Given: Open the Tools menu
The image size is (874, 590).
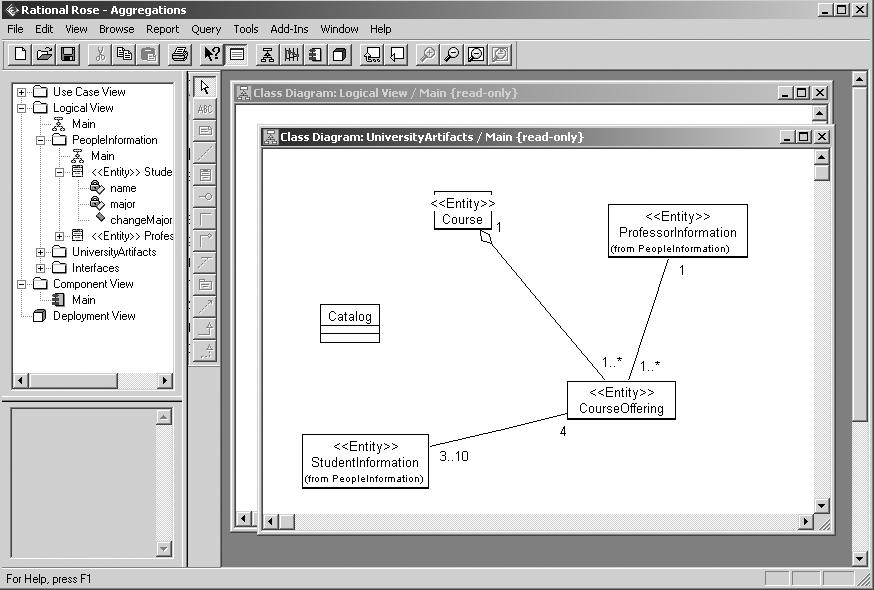Looking at the screenshot, I should (246, 29).
